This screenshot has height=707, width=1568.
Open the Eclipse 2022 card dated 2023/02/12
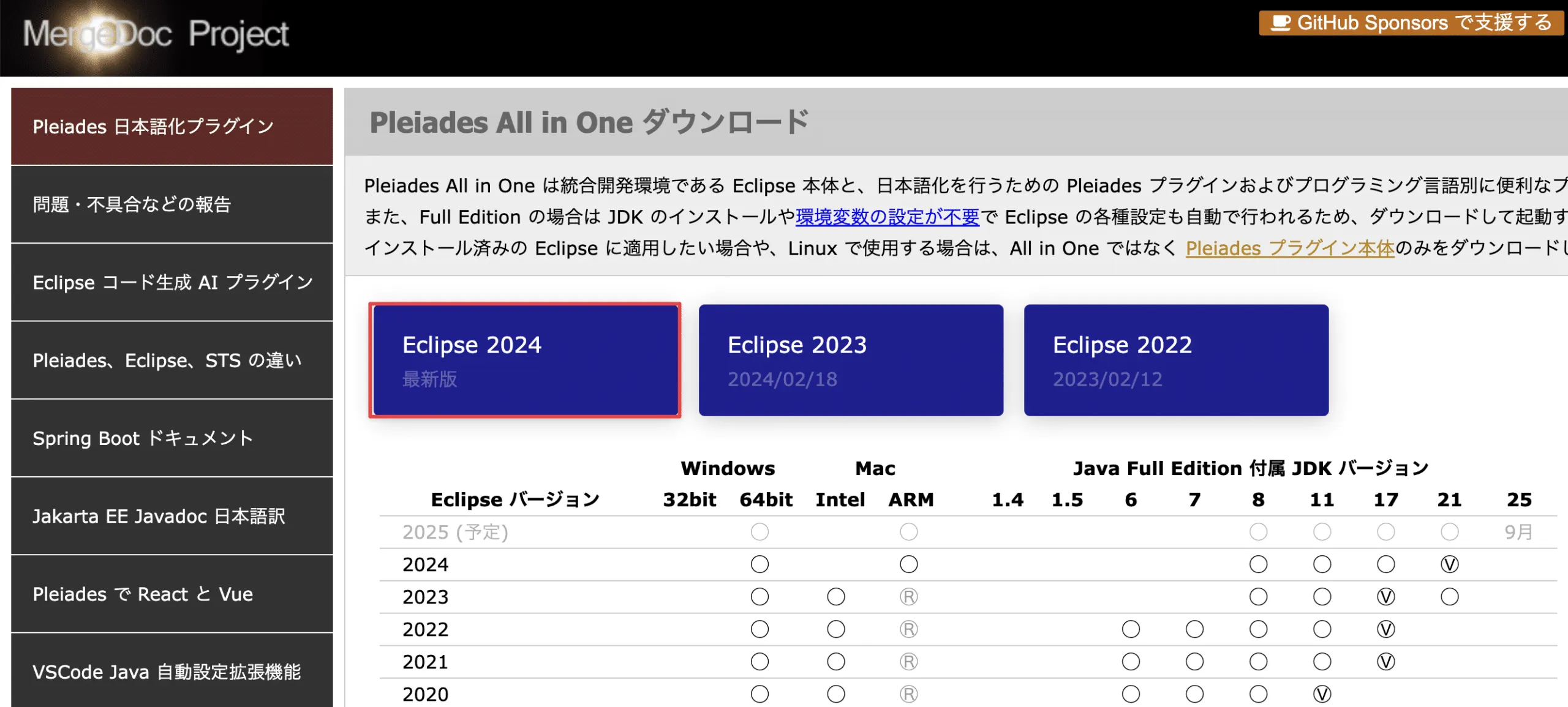(1176, 360)
